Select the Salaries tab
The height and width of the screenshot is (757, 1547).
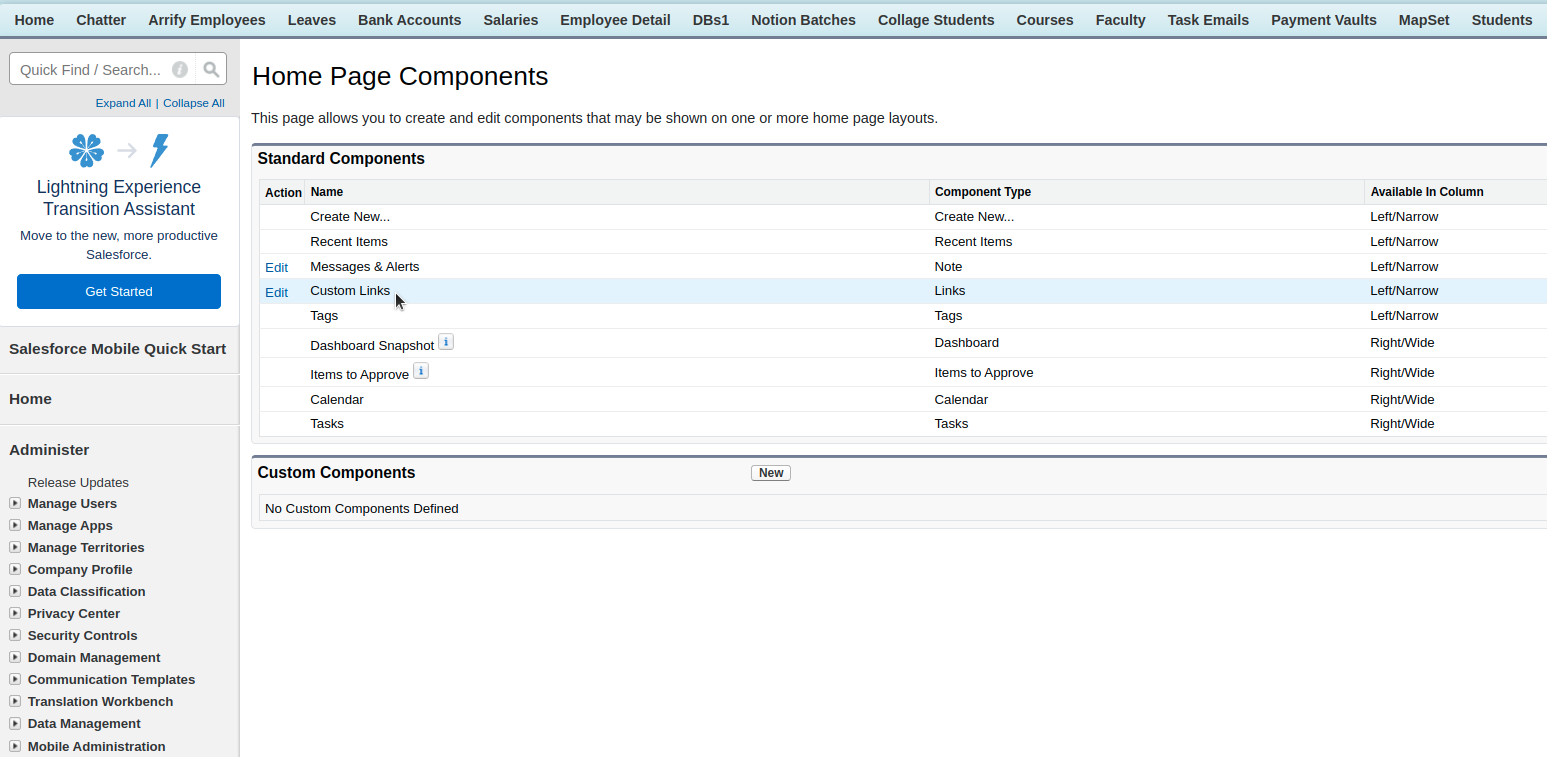click(x=511, y=20)
